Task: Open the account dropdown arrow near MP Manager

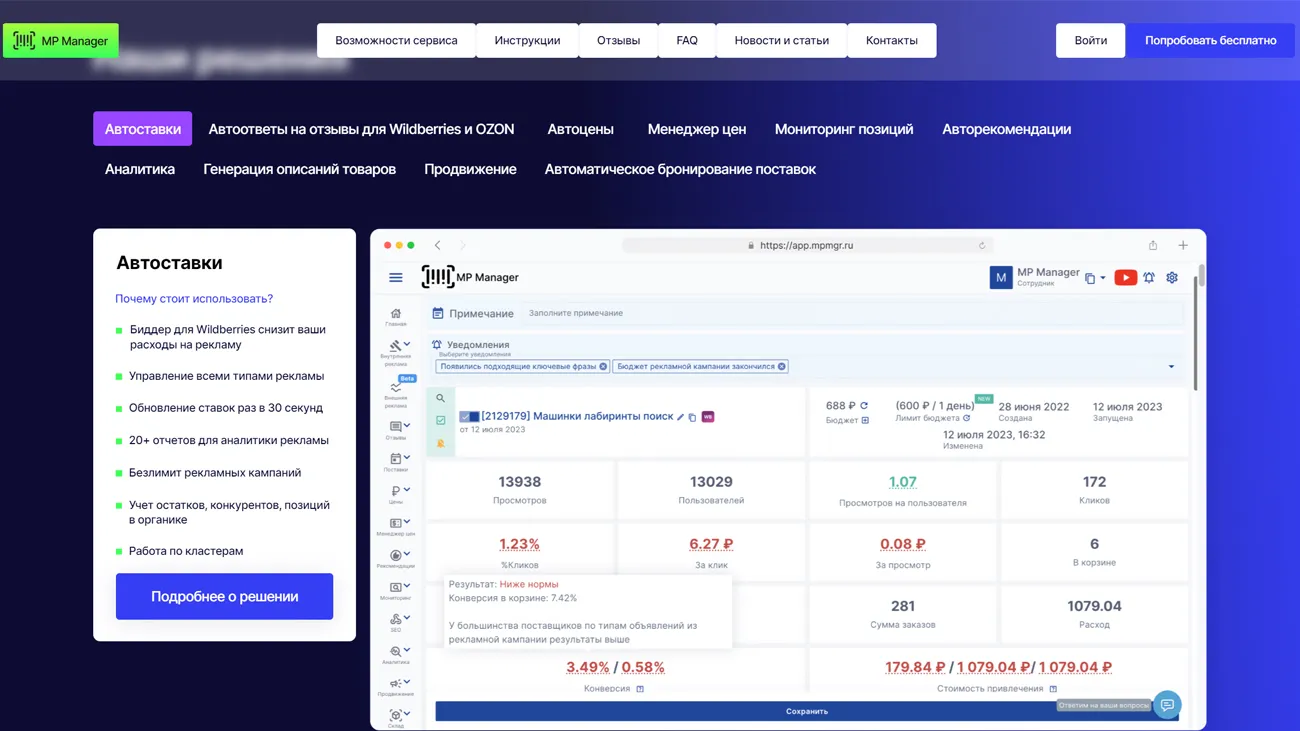Action: click(1103, 279)
